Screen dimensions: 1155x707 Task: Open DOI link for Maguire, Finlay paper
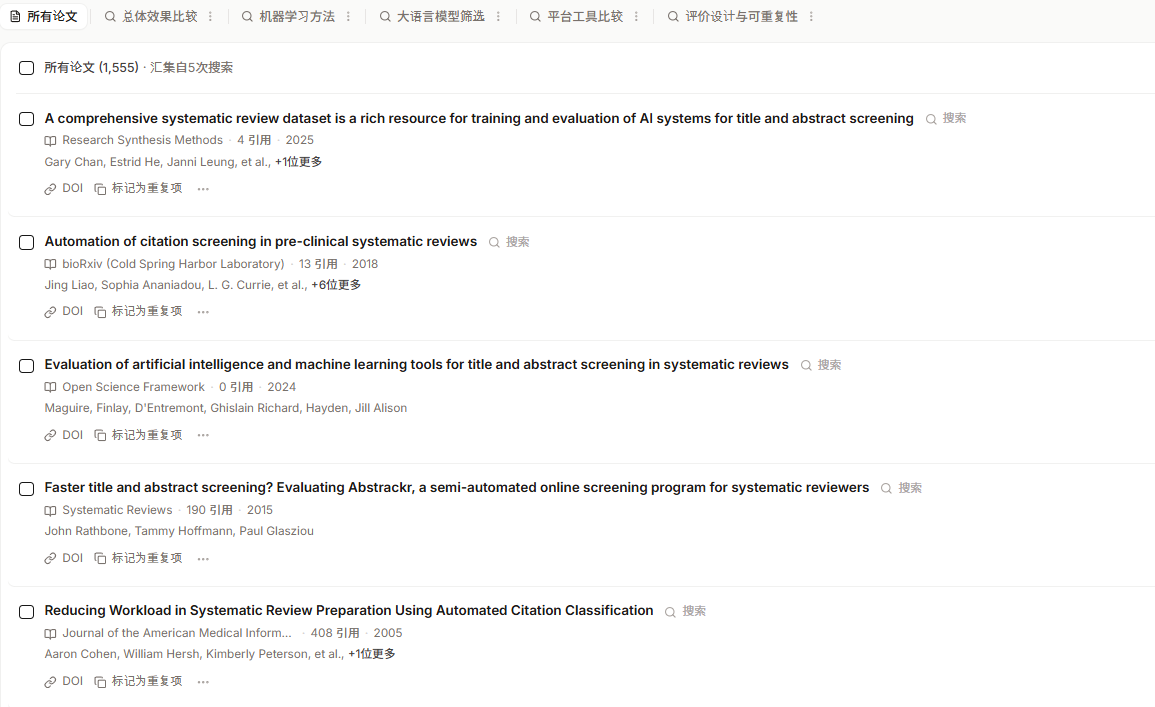coord(63,435)
